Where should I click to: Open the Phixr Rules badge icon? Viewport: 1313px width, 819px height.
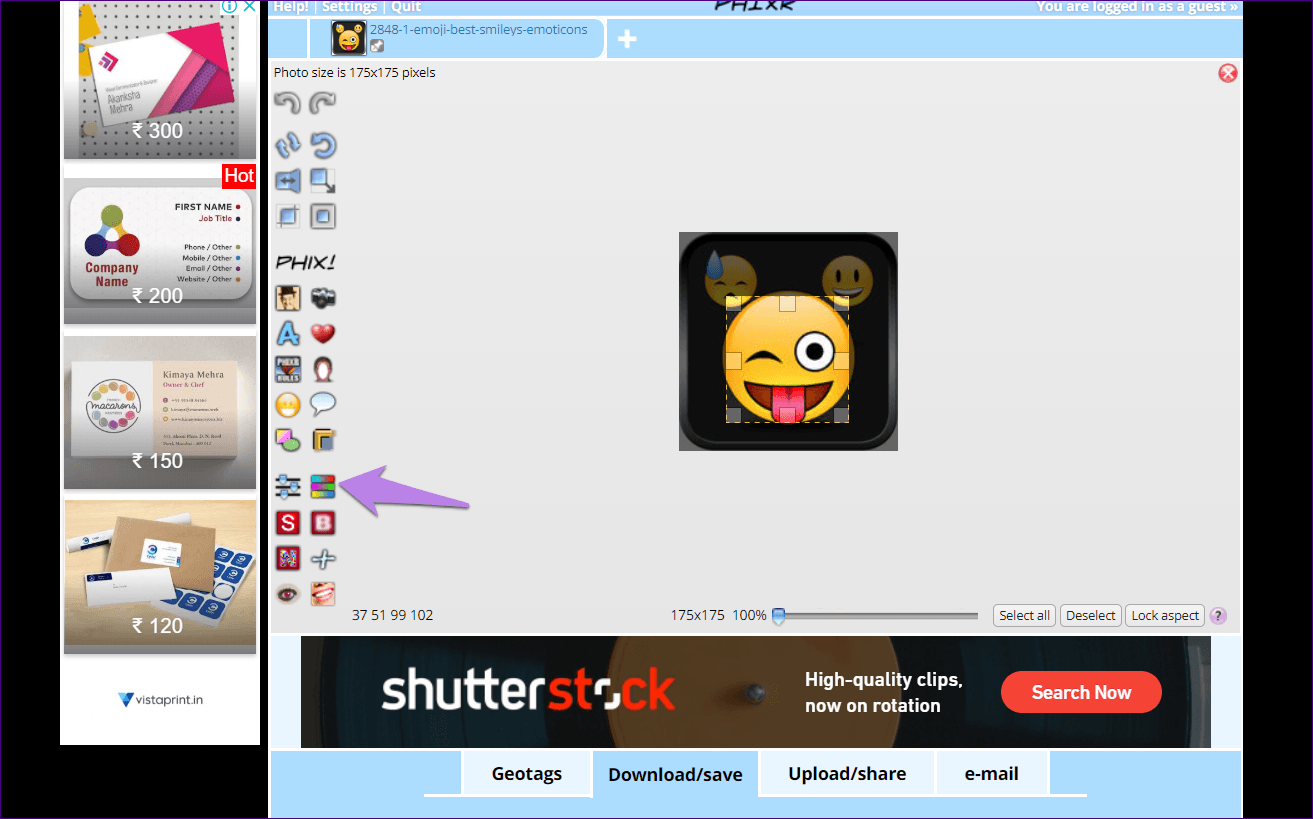(x=288, y=369)
